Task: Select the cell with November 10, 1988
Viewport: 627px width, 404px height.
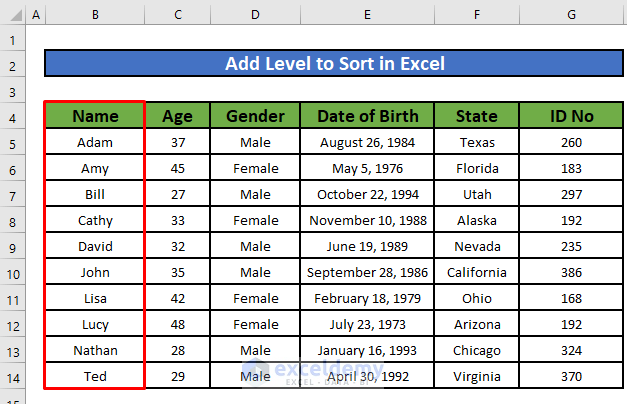Action: pos(367,220)
